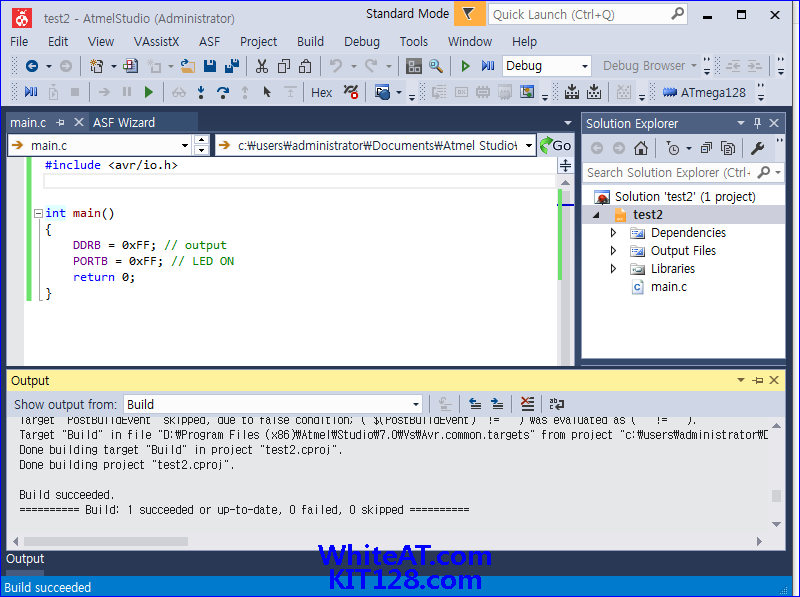Close the main.c editor tab
The image size is (800, 597).
(79, 122)
